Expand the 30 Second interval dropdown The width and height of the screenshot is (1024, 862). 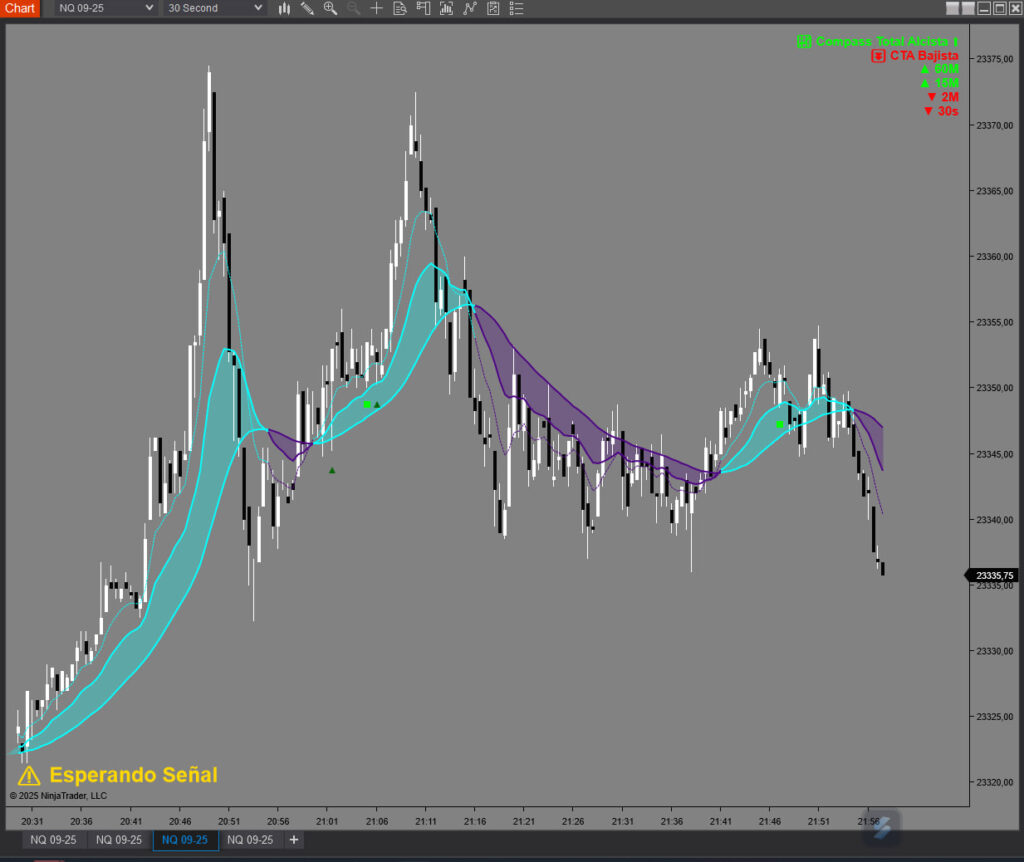tap(215, 8)
